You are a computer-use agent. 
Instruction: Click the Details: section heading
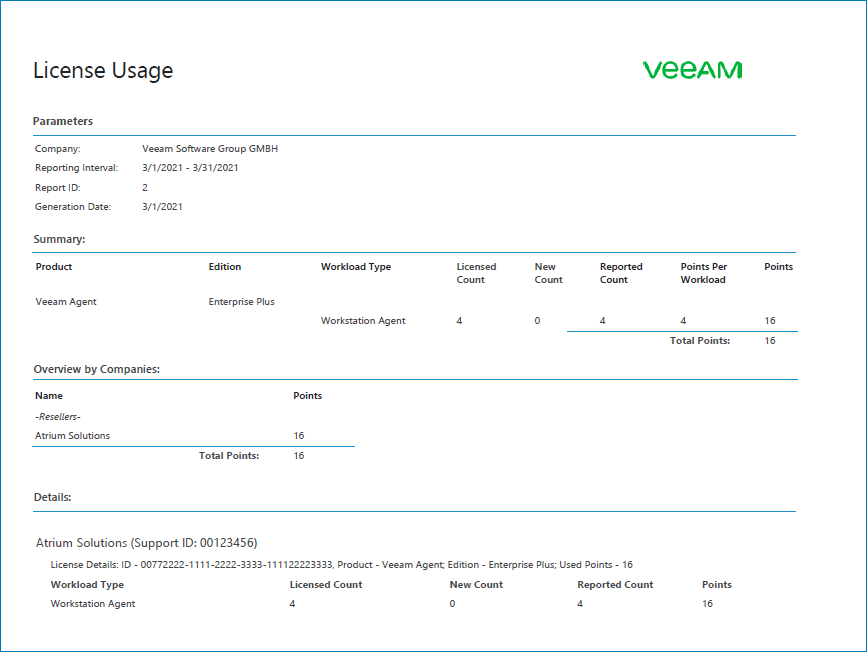point(53,497)
